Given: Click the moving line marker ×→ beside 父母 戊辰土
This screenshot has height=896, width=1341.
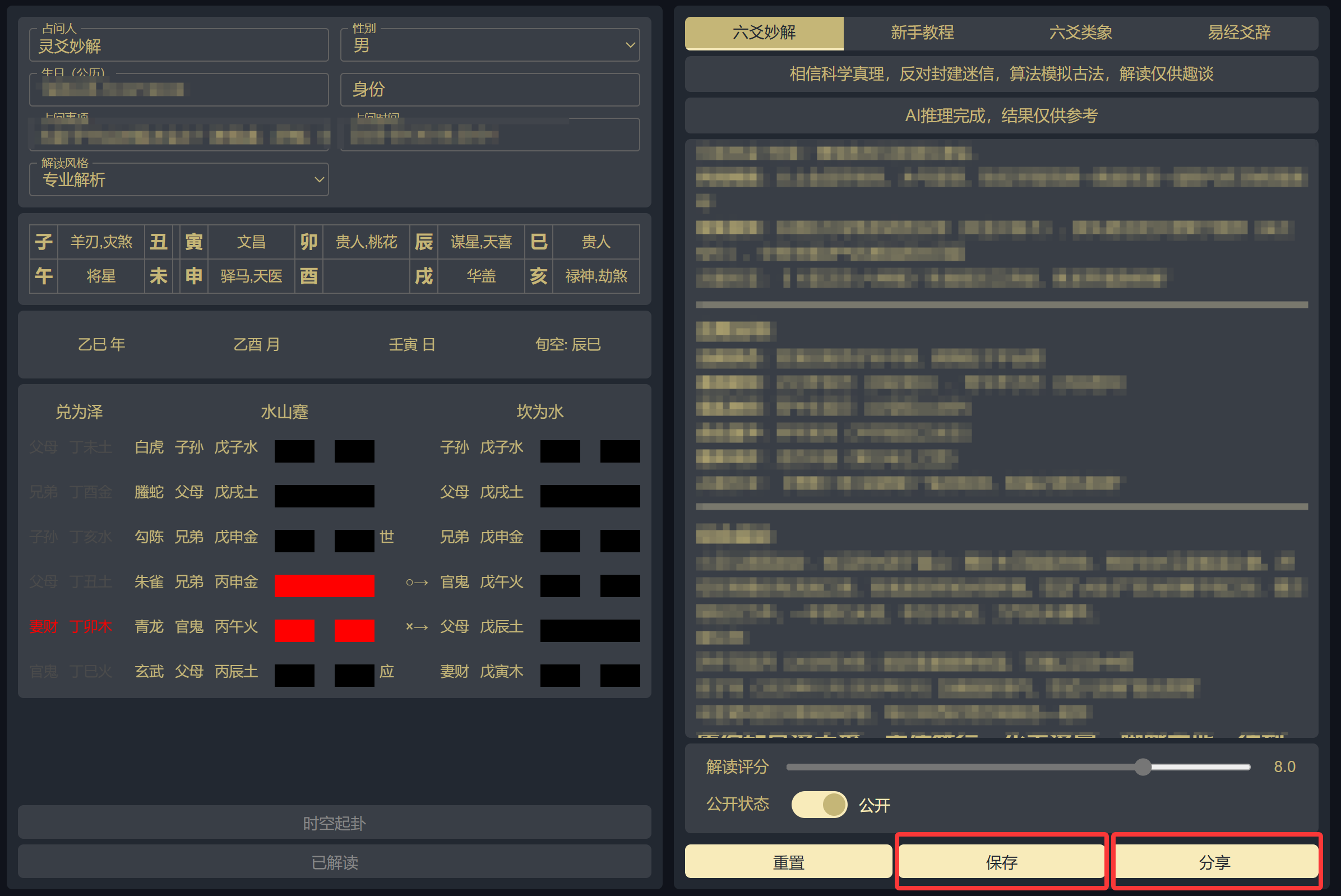Looking at the screenshot, I should coord(416,627).
